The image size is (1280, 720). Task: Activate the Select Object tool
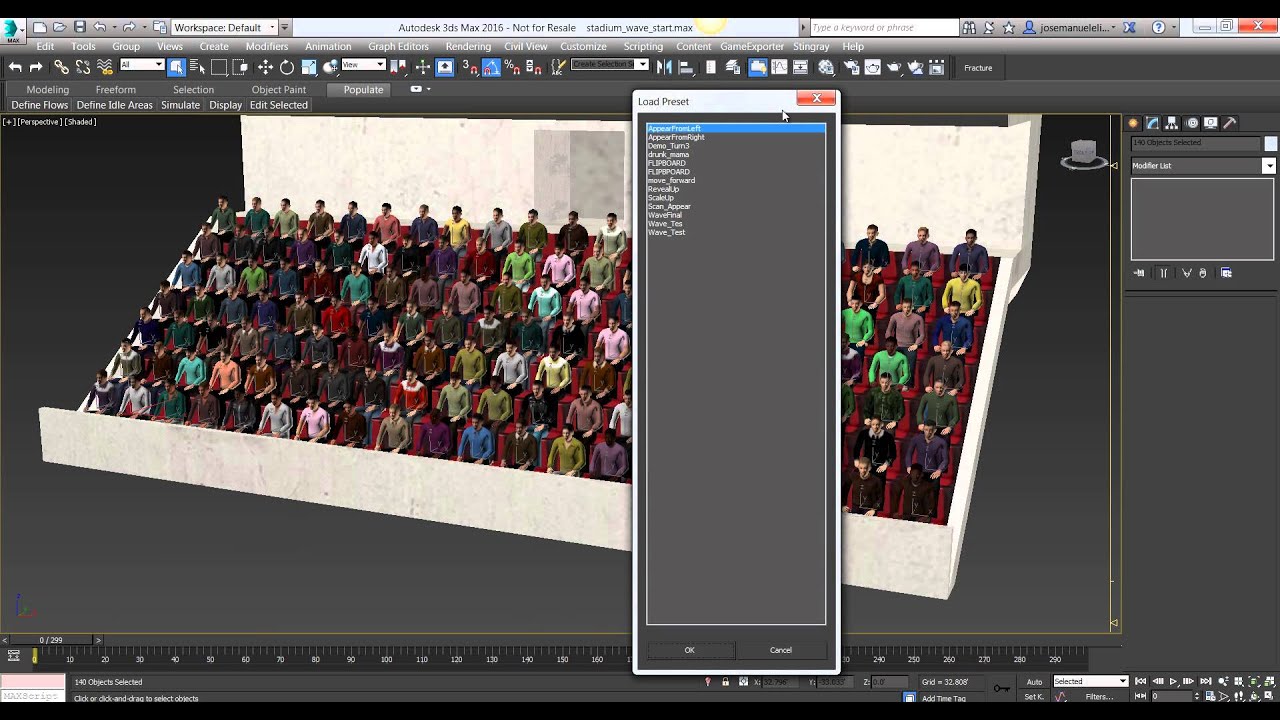(x=176, y=67)
